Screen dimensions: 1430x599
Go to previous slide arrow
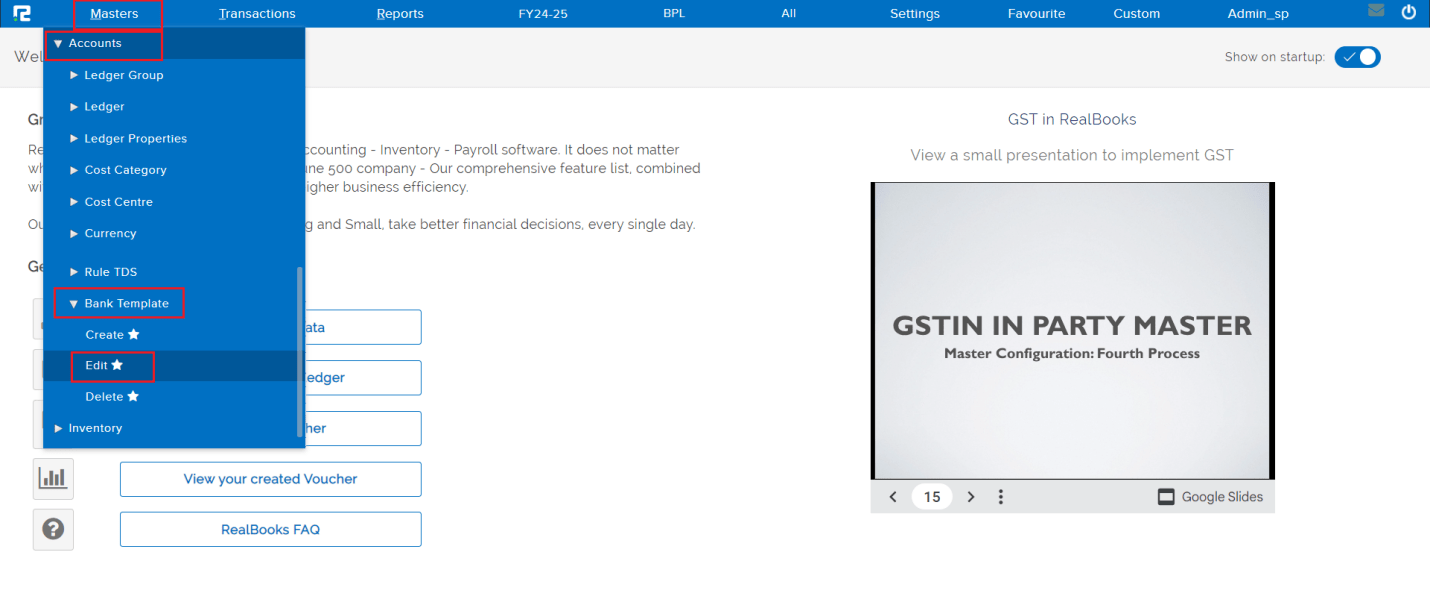[893, 497]
